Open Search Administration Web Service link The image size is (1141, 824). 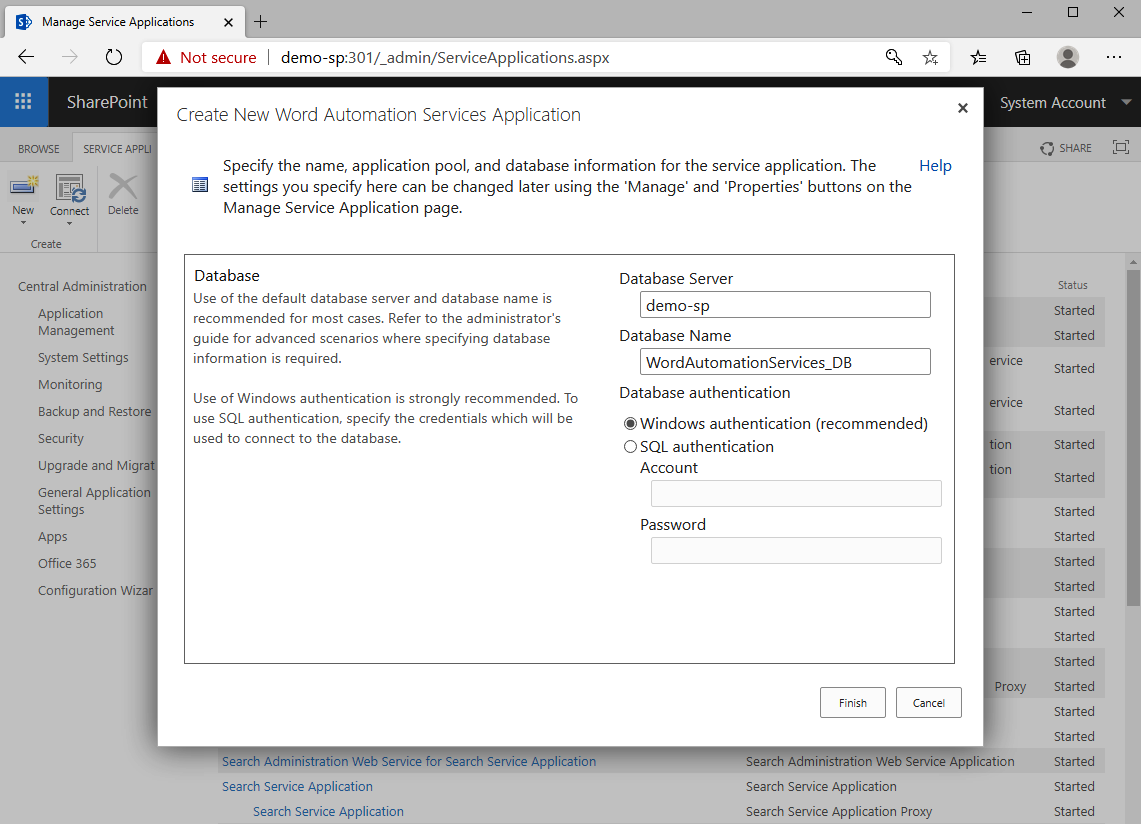click(409, 761)
